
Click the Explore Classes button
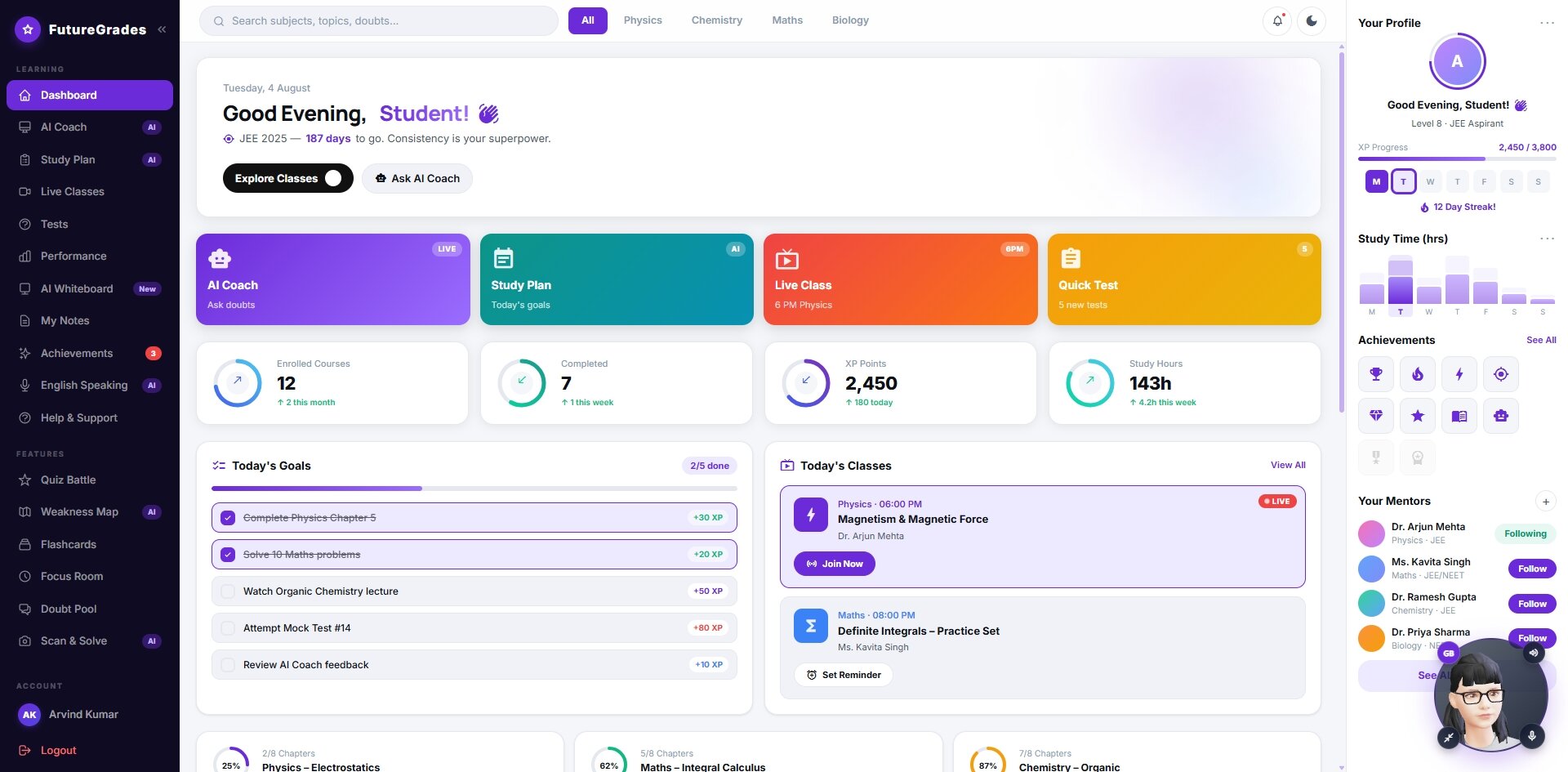[287, 178]
